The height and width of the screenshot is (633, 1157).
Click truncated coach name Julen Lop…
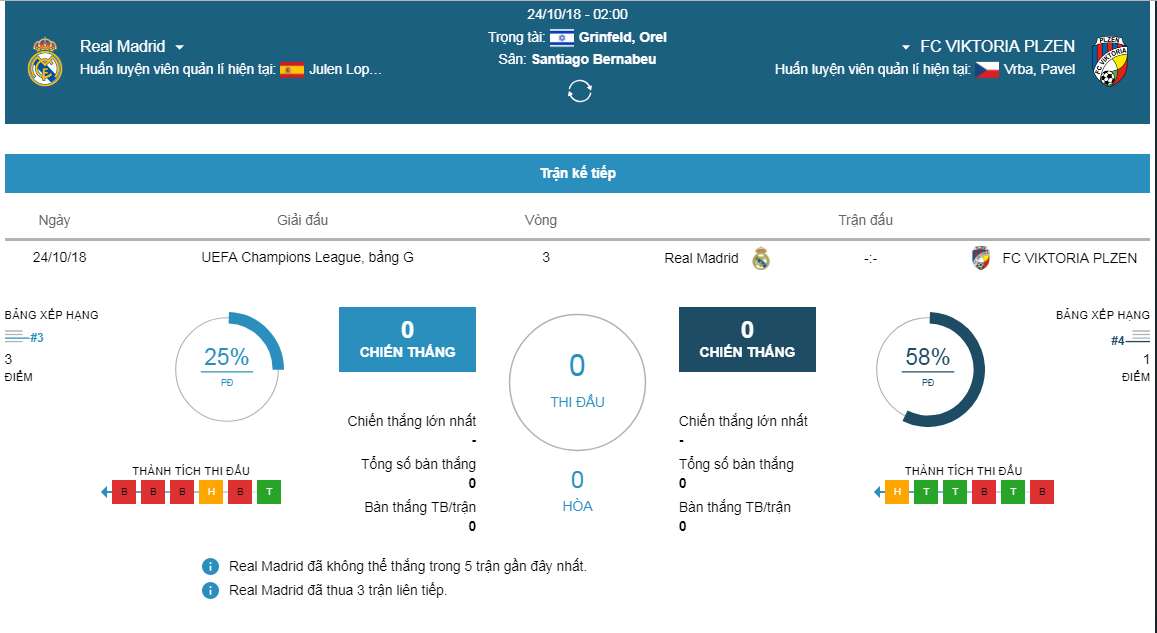click(x=345, y=69)
